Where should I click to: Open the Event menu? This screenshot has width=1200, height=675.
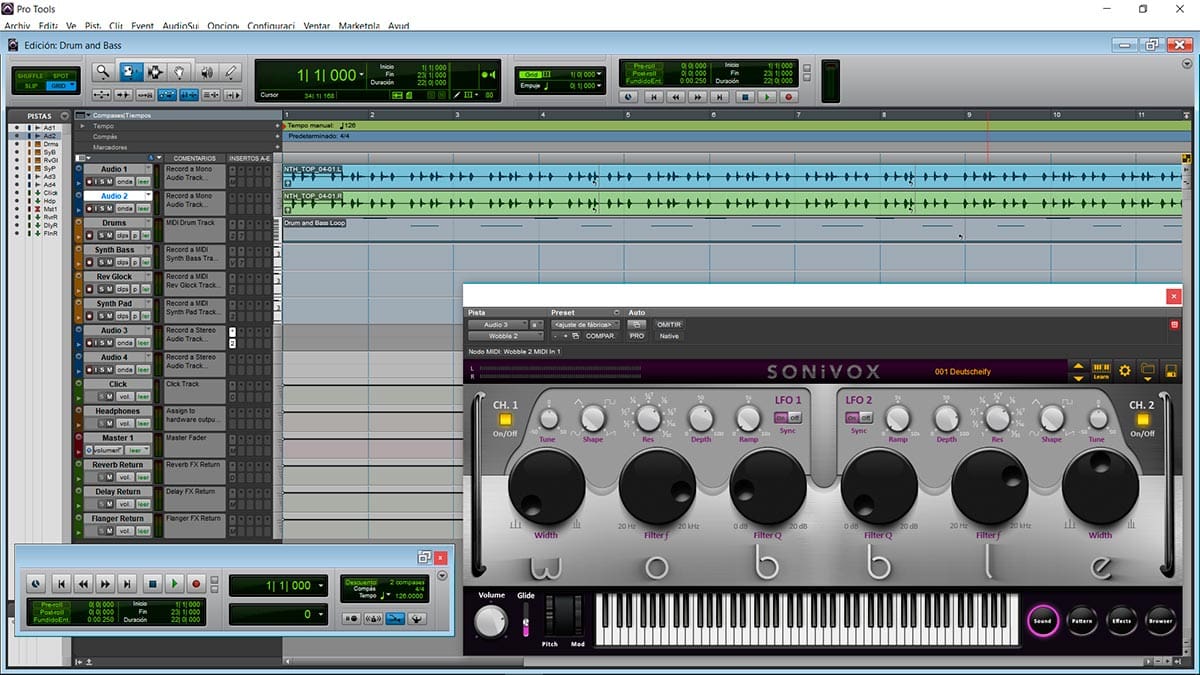coord(141,25)
